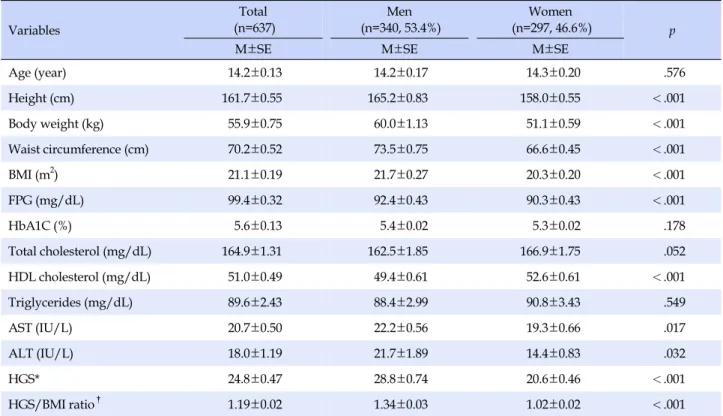
Task: Select Men FPG value '92.4±0.43'
Action: pos(401,200)
